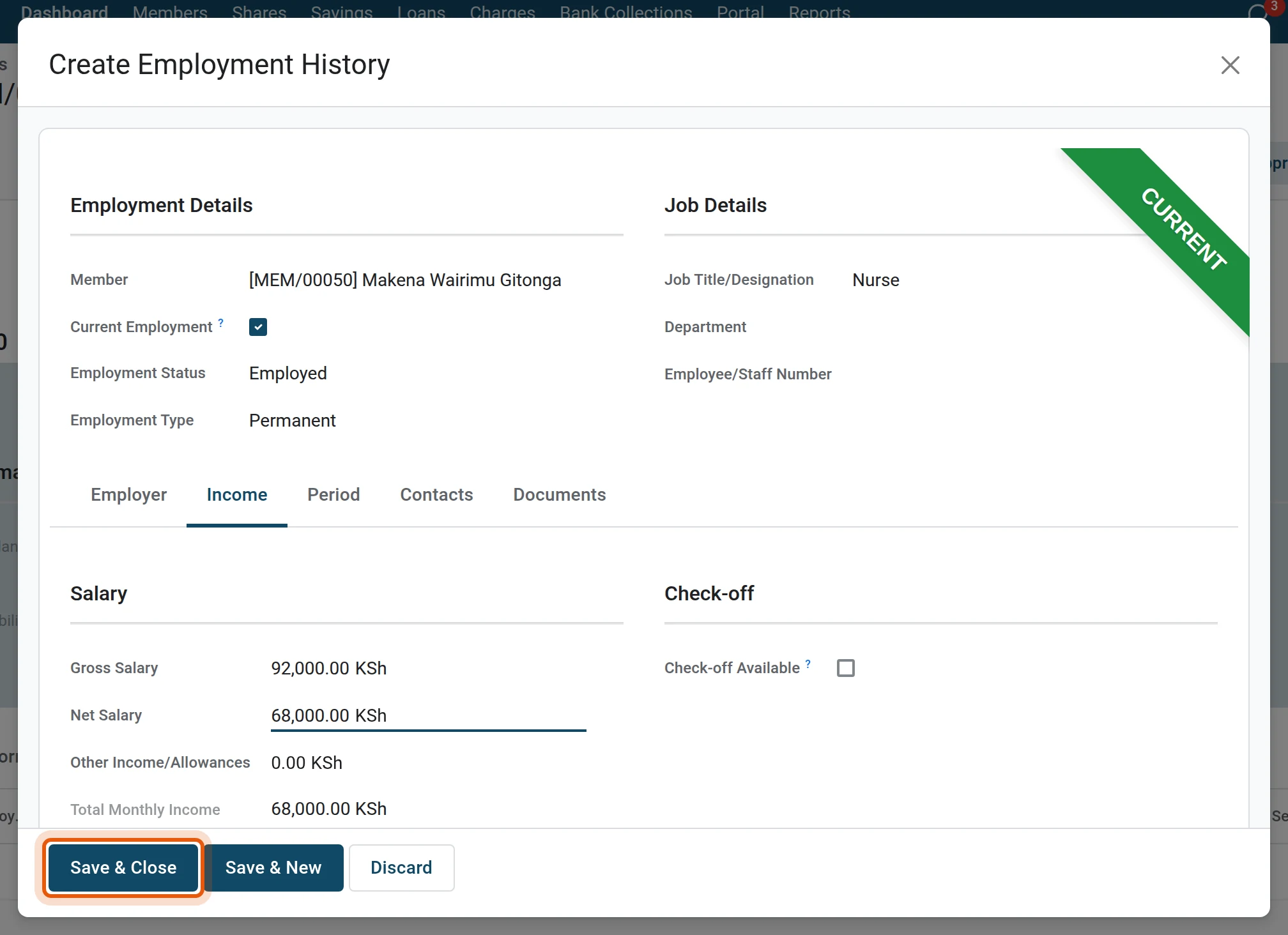Edit the Other Income/Allowances amount

pyautogui.click(x=428, y=763)
